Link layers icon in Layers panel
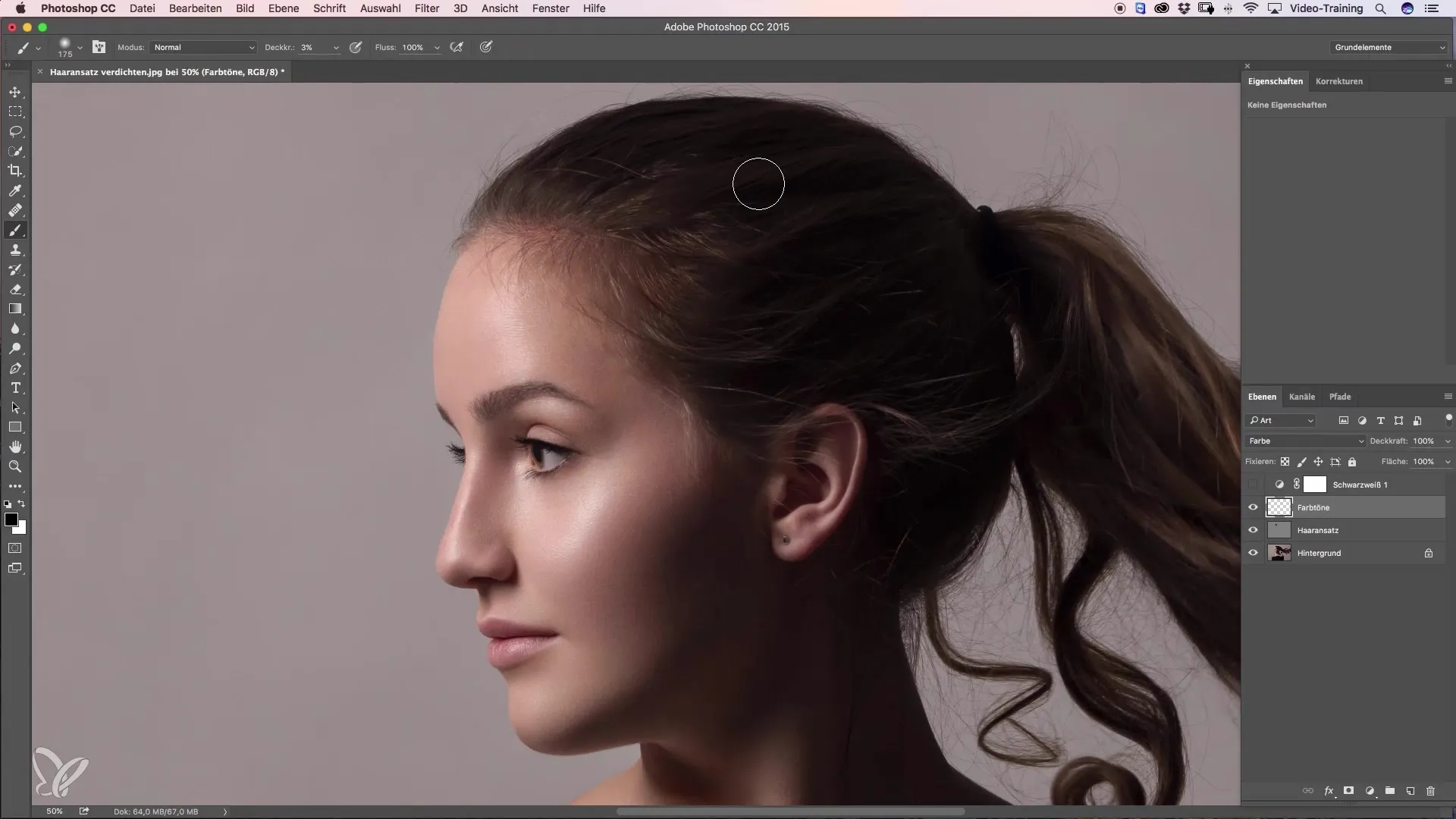The height and width of the screenshot is (819, 1456). 1308,791
